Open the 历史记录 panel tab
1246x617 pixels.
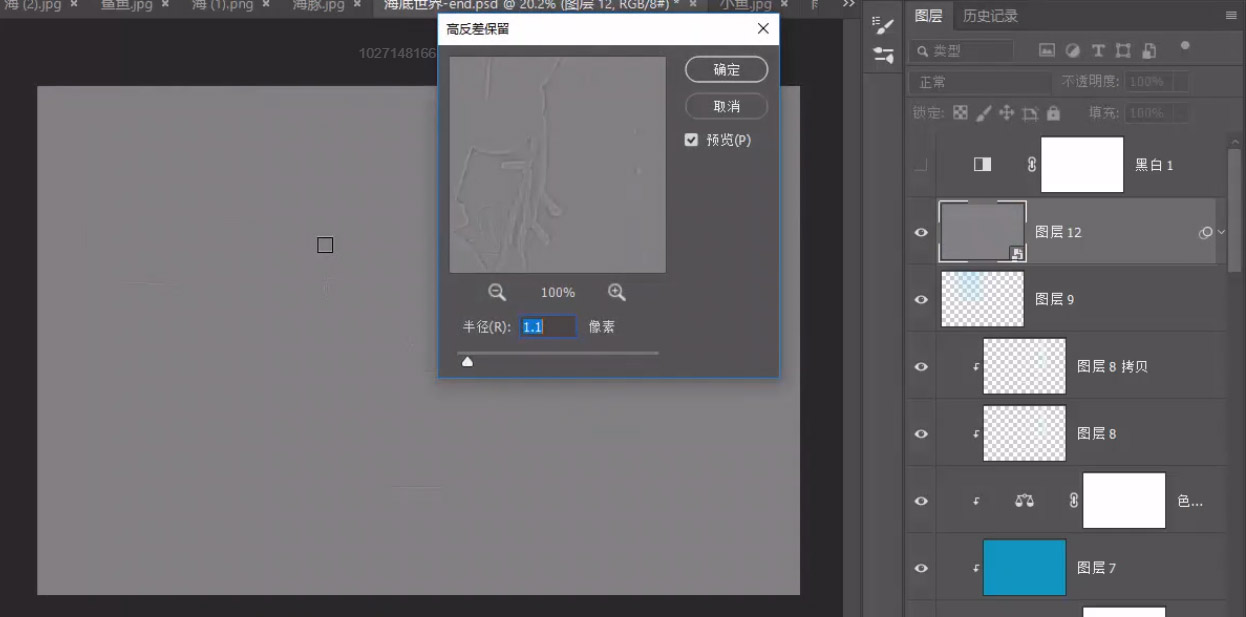point(990,16)
